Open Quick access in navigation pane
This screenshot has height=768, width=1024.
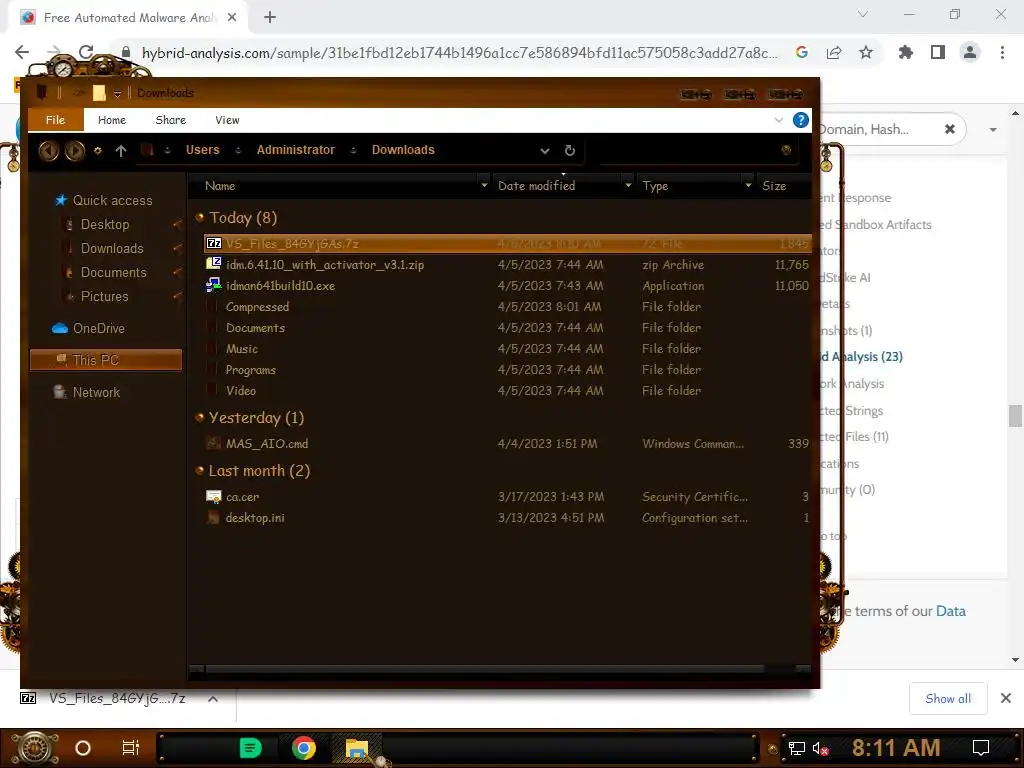(112, 200)
